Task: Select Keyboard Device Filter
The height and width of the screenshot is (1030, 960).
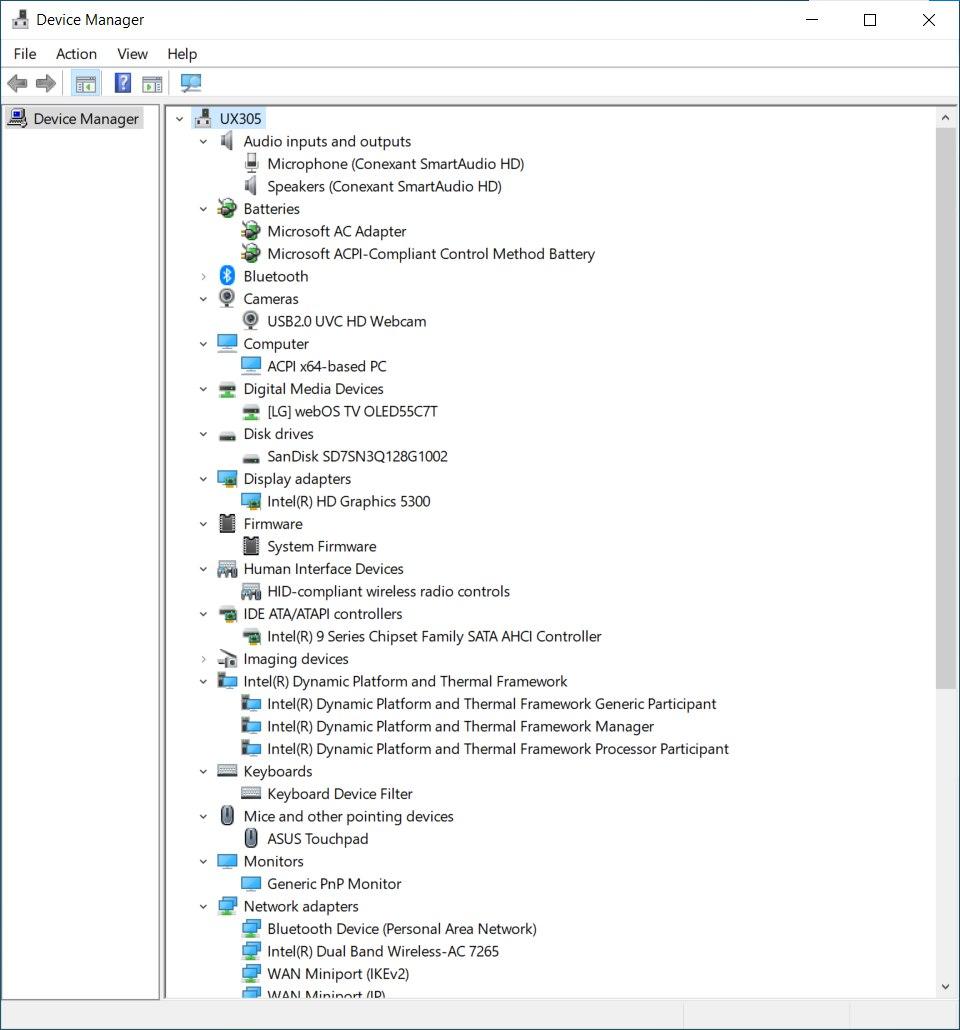Action: pyautogui.click(x=340, y=794)
